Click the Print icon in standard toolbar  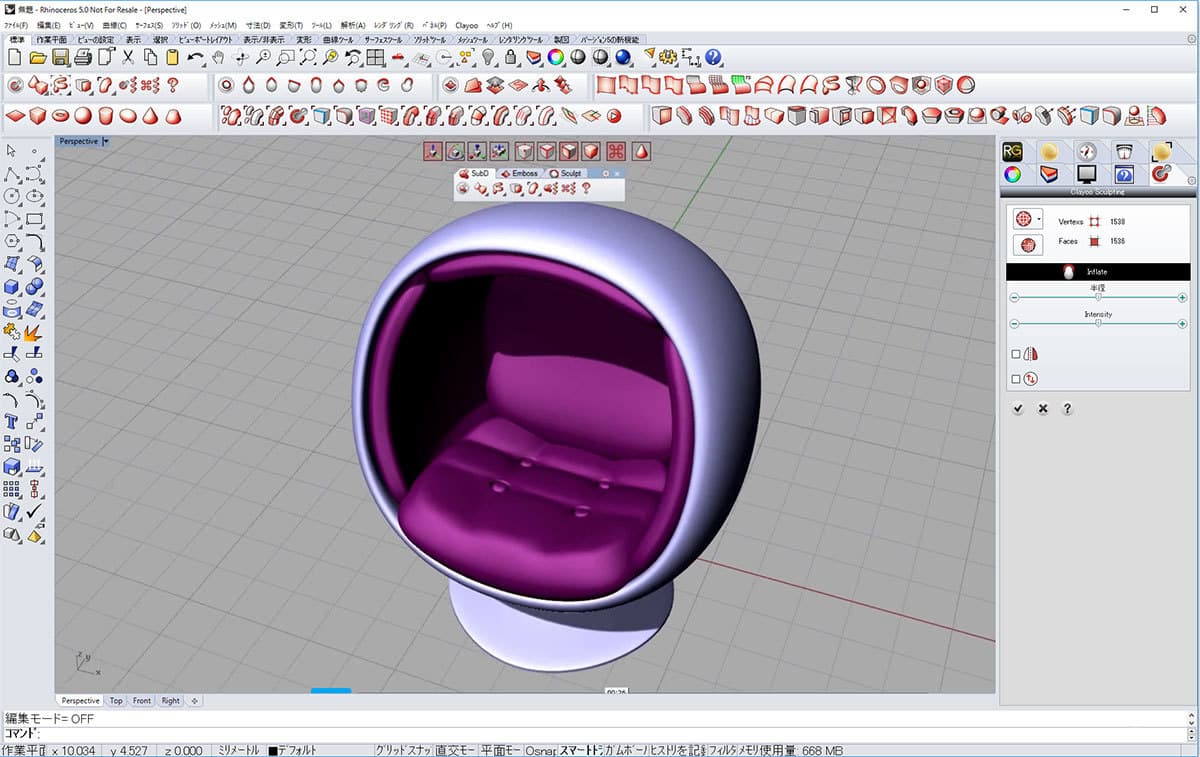83,57
